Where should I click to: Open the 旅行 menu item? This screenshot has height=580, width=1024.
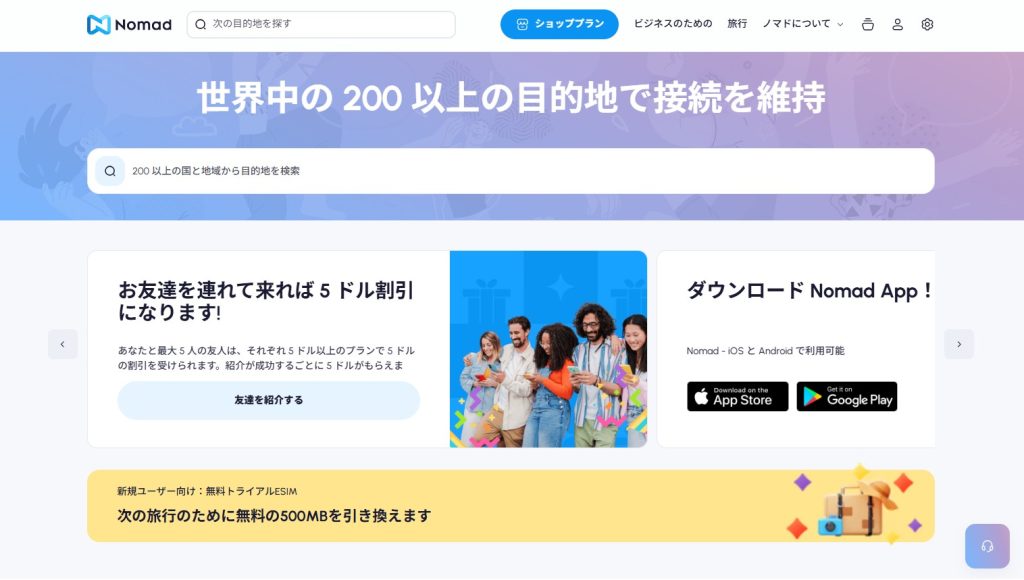pyautogui.click(x=737, y=24)
